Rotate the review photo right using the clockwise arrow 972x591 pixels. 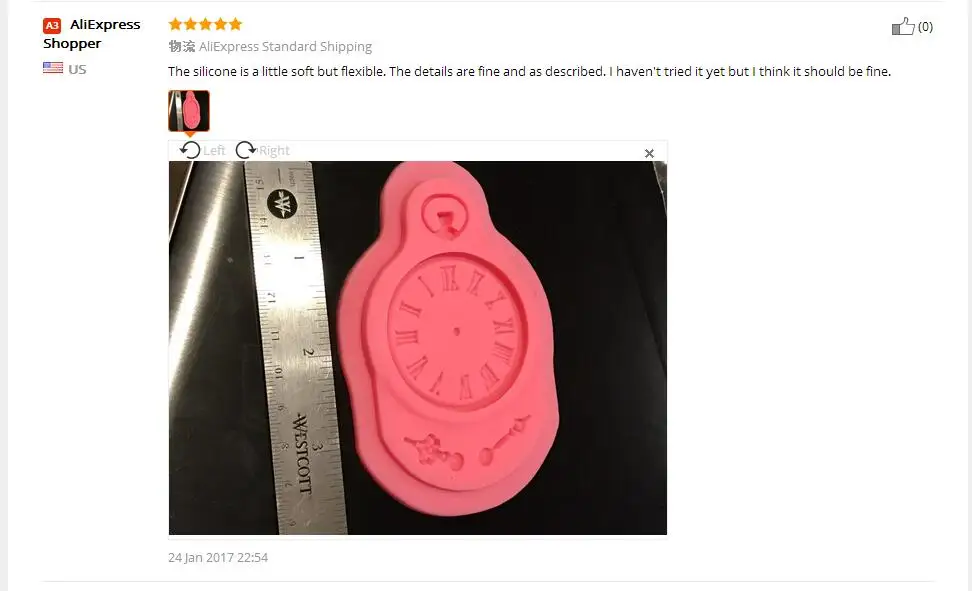[x=245, y=150]
